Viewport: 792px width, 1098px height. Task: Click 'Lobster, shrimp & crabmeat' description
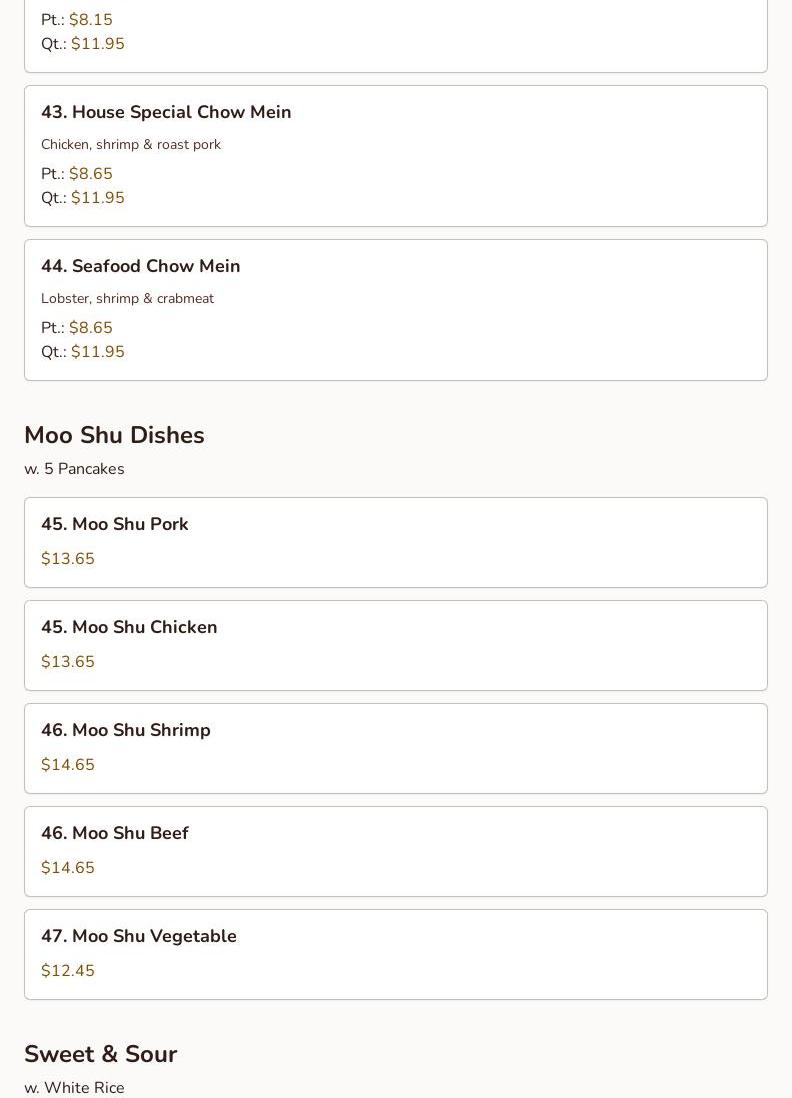[x=127, y=298]
